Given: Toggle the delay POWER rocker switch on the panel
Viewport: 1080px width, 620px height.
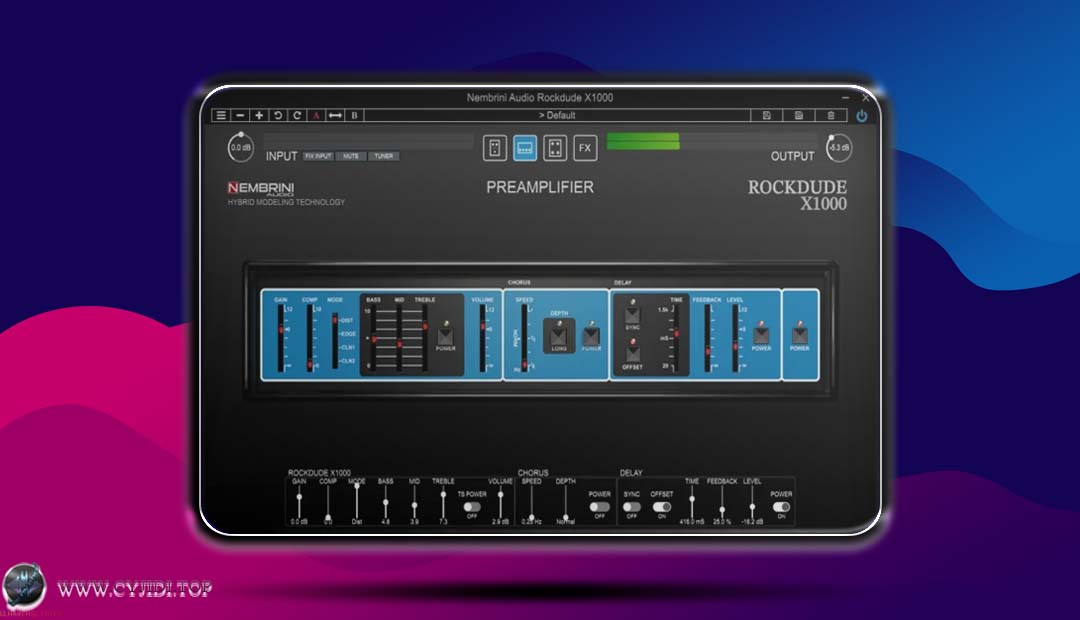Looking at the screenshot, I should coord(761,335).
